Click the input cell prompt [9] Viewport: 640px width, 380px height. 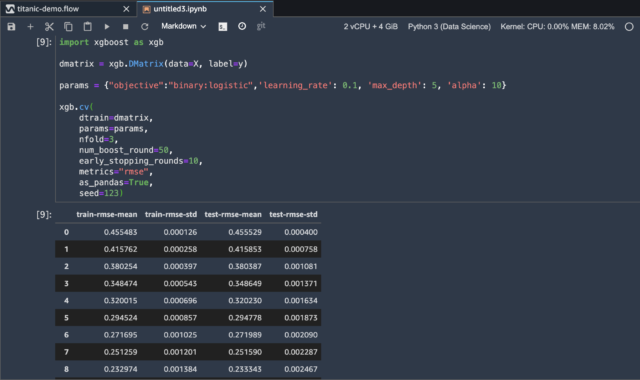tap(44, 42)
